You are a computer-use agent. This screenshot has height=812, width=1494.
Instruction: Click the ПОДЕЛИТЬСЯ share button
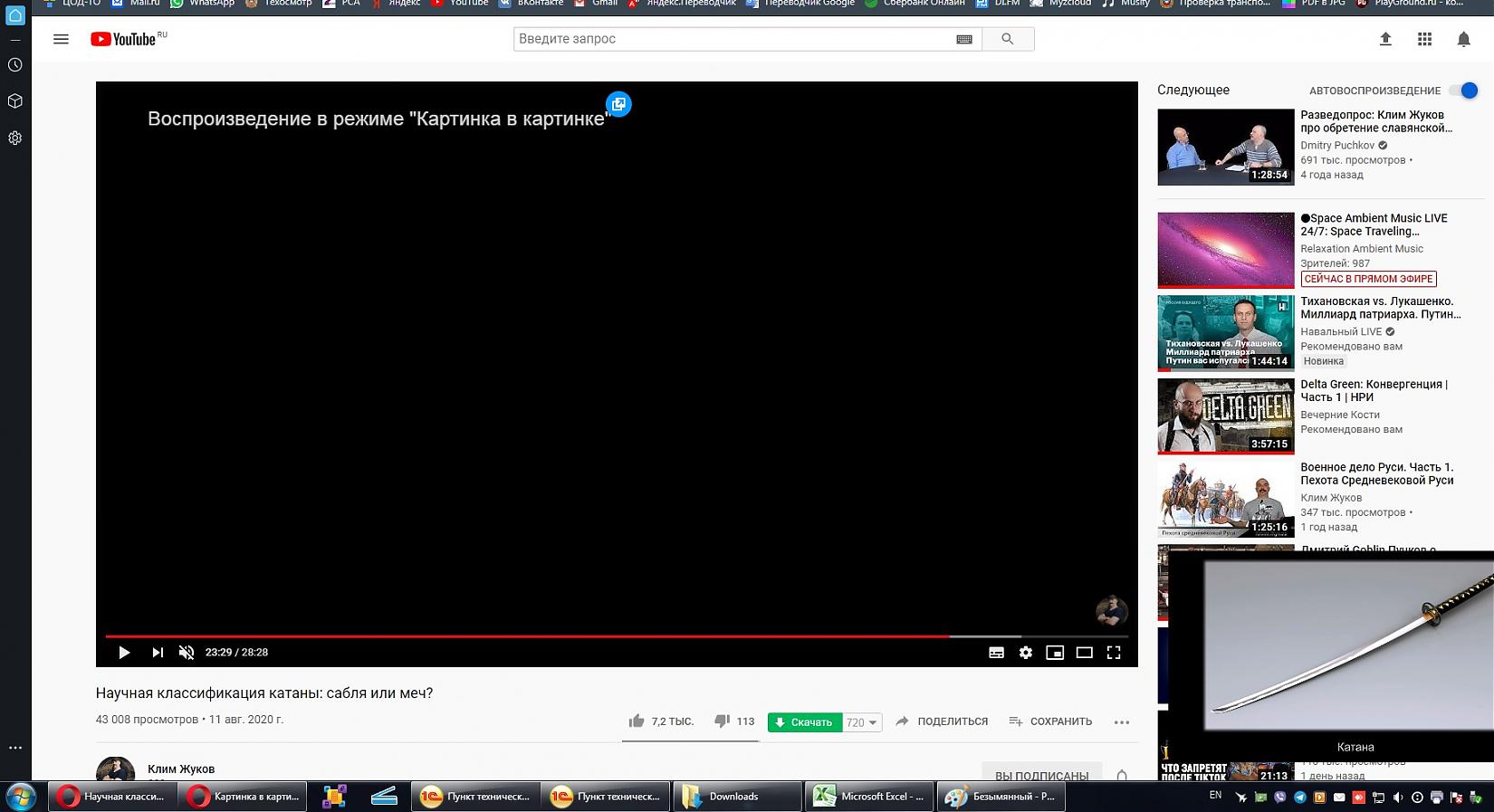(942, 721)
